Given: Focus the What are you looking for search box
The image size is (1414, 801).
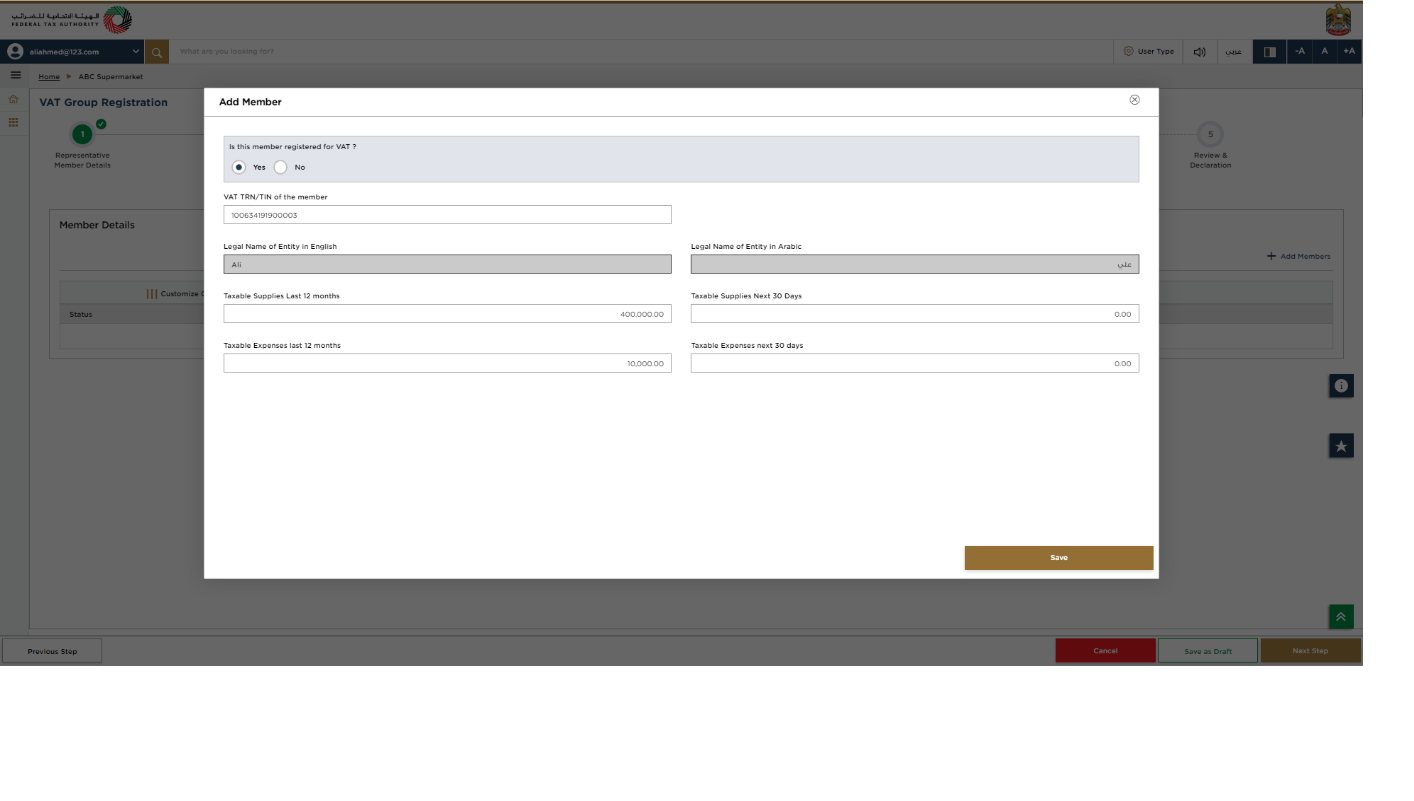Looking at the screenshot, I should 640,52.
